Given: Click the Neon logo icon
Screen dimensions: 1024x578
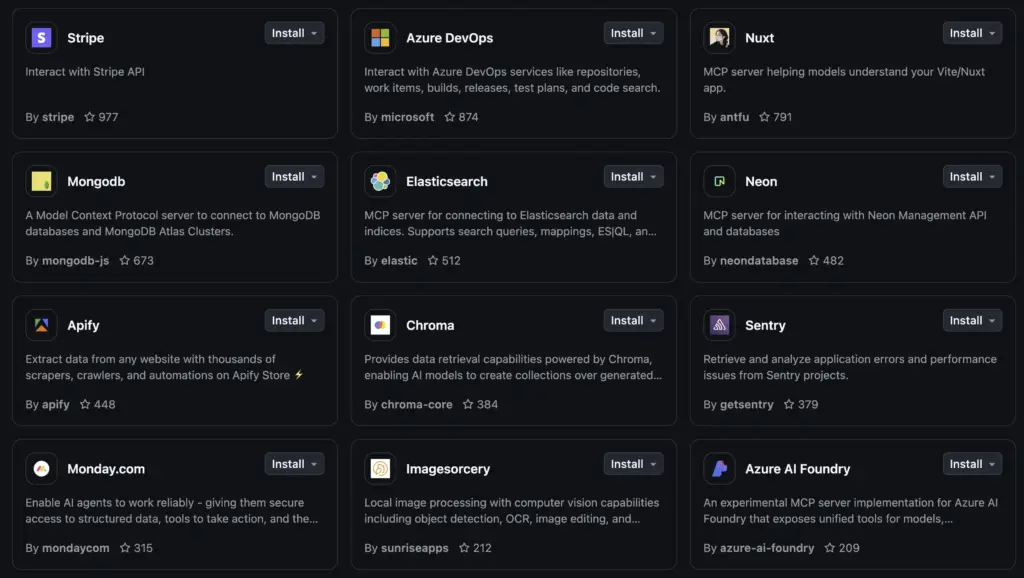Looking at the screenshot, I should (719, 181).
